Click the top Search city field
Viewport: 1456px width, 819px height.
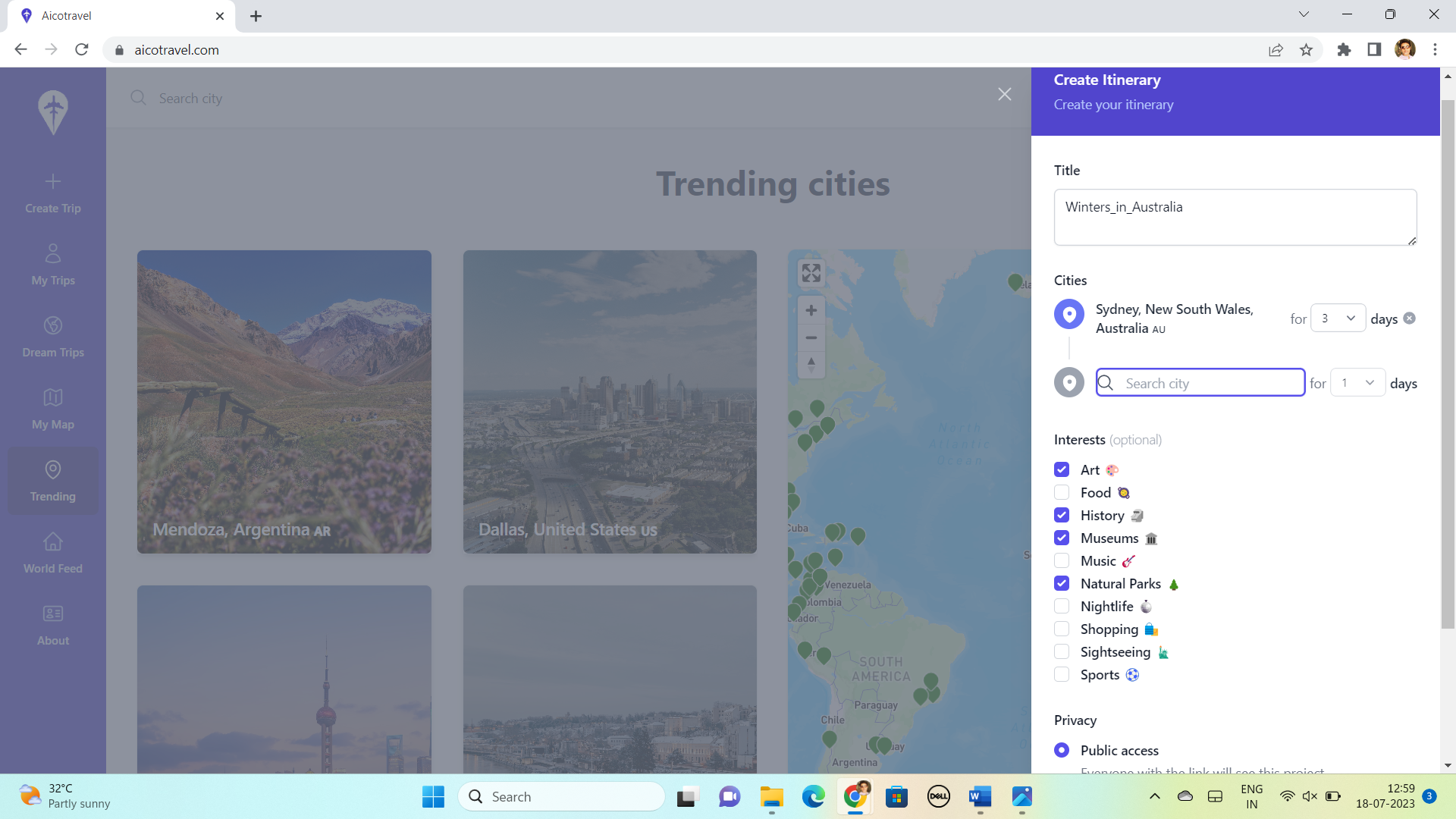(561, 99)
